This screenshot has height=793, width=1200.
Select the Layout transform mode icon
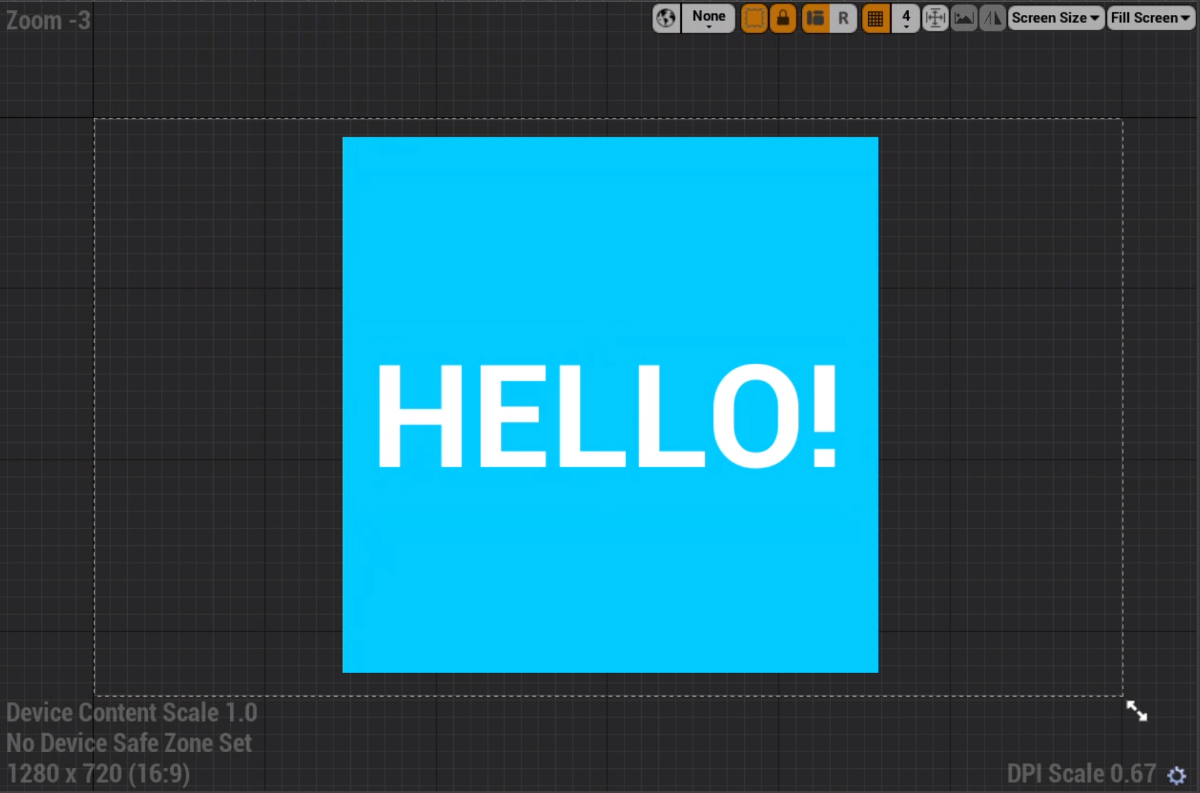(815, 18)
